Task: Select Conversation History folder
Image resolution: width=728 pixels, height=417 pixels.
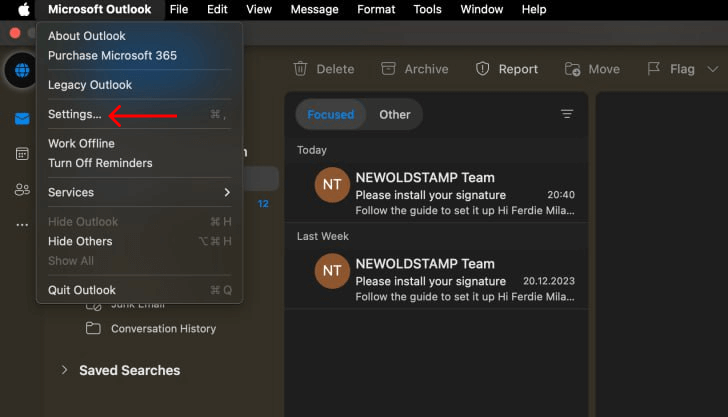Action: point(163,328)
